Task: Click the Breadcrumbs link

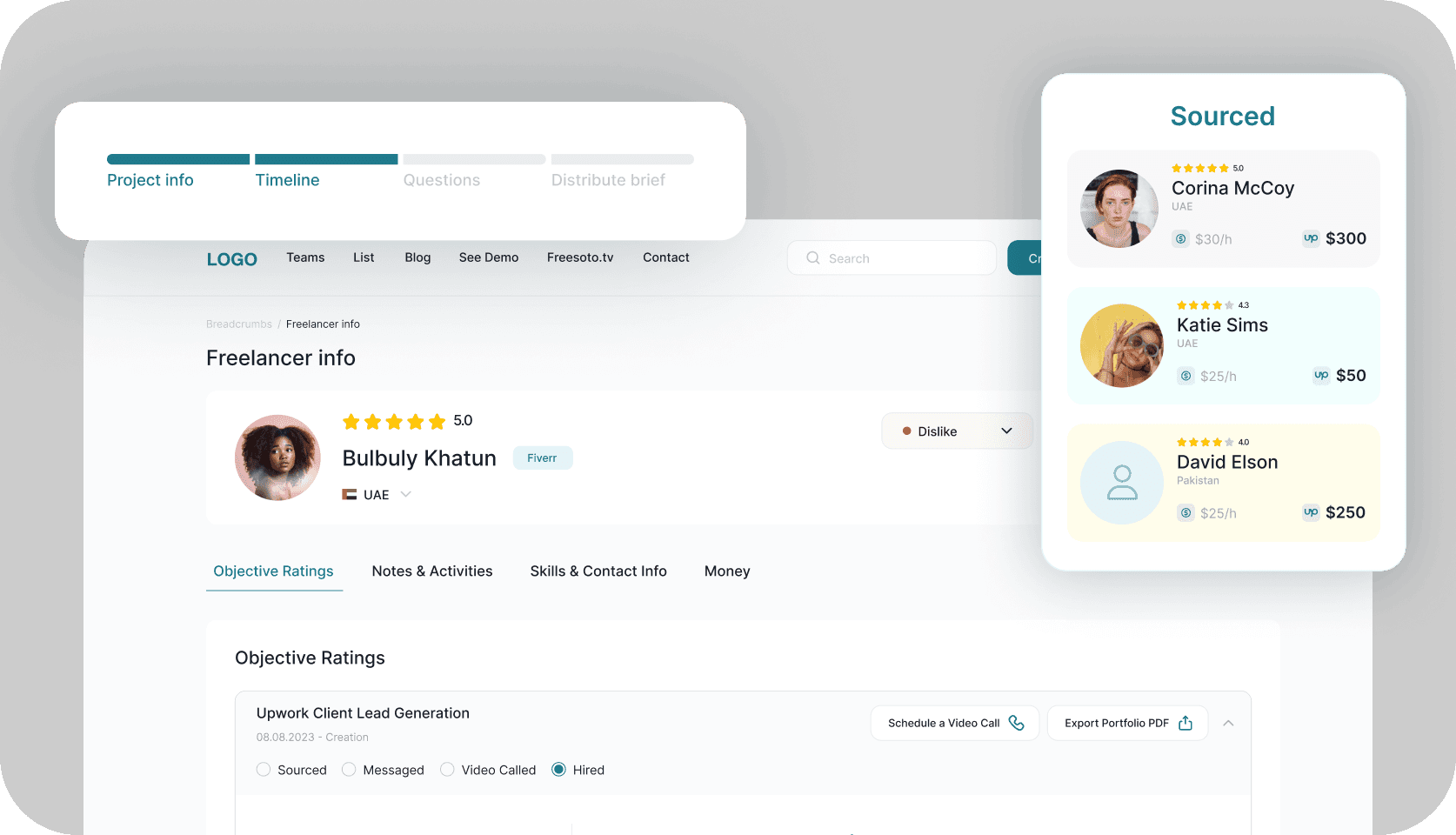Action: pyautogui.click(x=239, y=324)
